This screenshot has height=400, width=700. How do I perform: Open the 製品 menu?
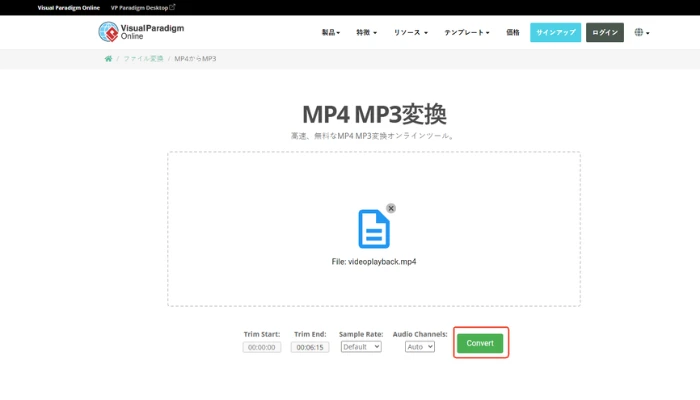[x=331, y=32]
